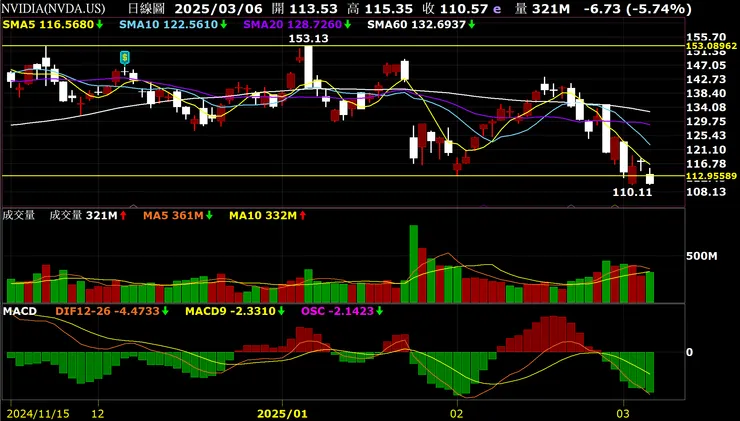Click the 500M volume axis label
The image size is (740, 421).
[702, 256]
